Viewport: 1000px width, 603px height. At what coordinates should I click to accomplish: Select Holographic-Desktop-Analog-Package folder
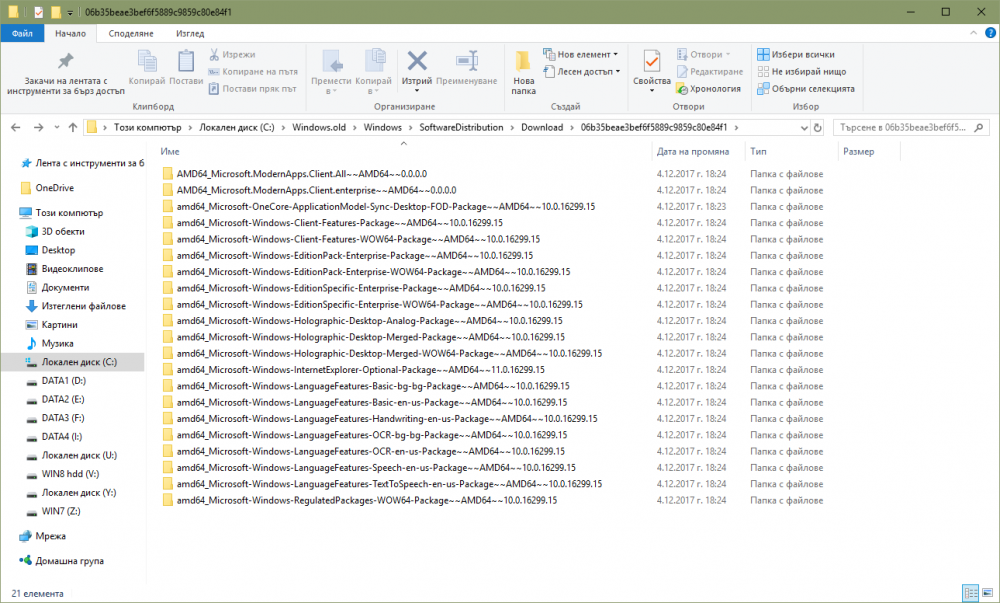coord(369,321)
